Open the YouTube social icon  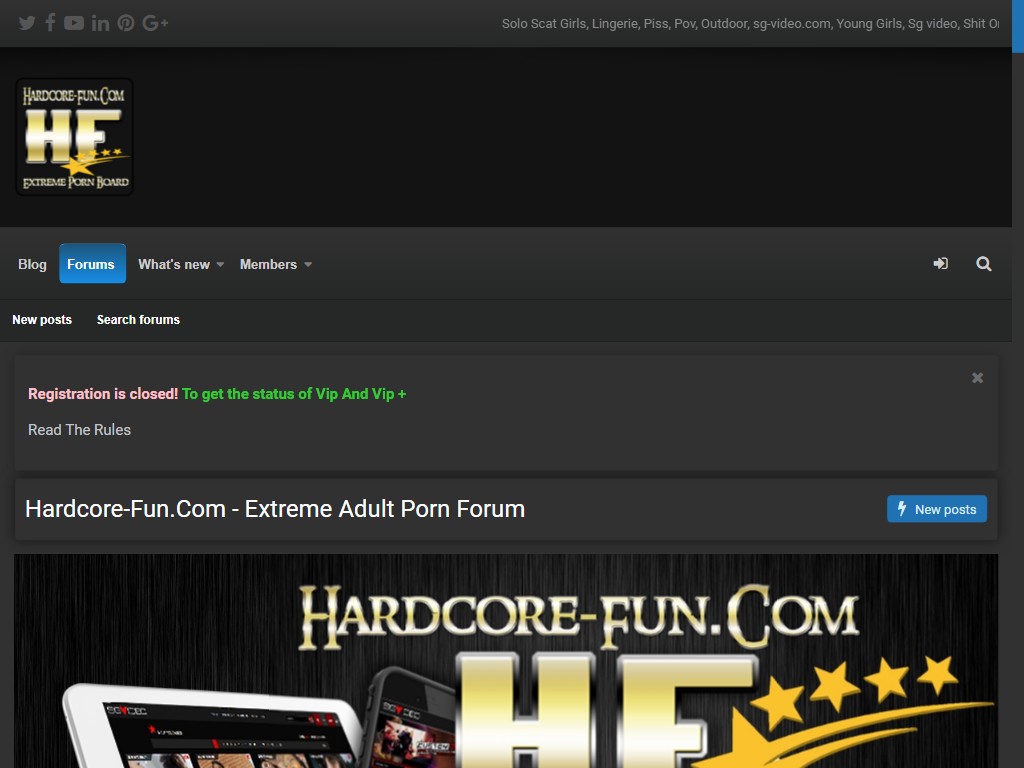[74, 24]
